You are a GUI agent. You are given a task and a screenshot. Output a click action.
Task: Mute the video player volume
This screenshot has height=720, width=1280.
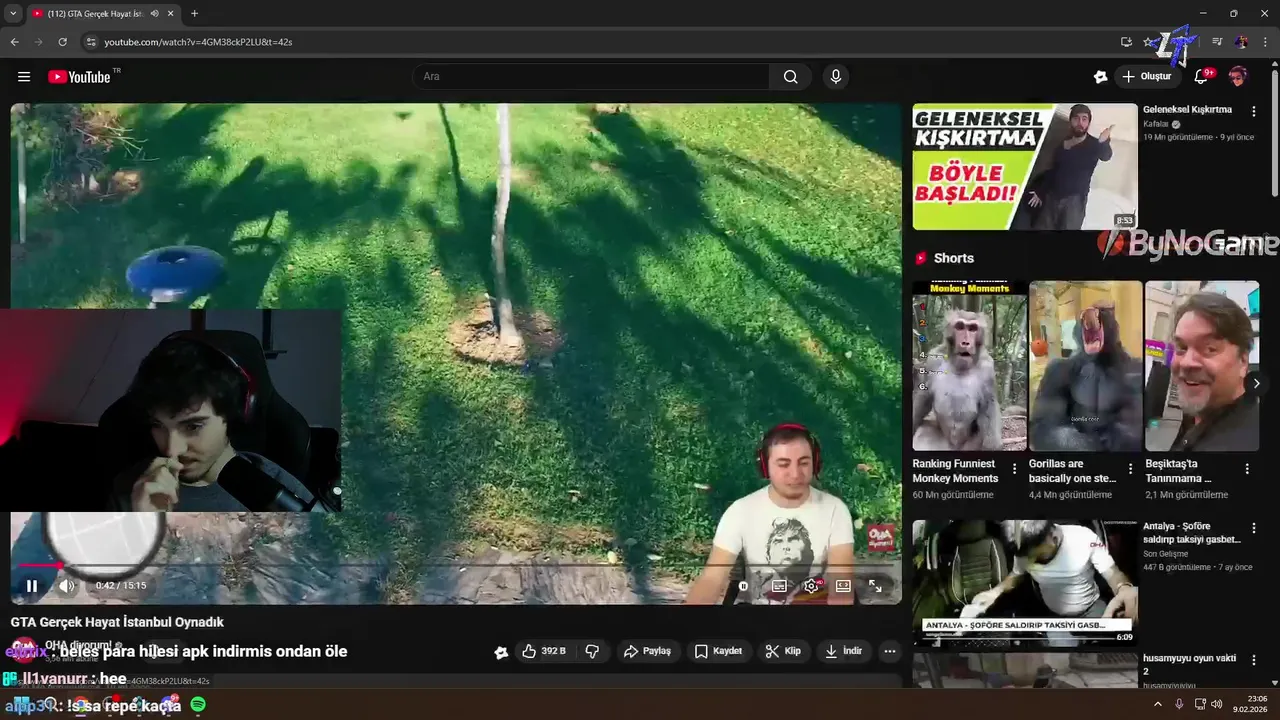pos(66,586)
